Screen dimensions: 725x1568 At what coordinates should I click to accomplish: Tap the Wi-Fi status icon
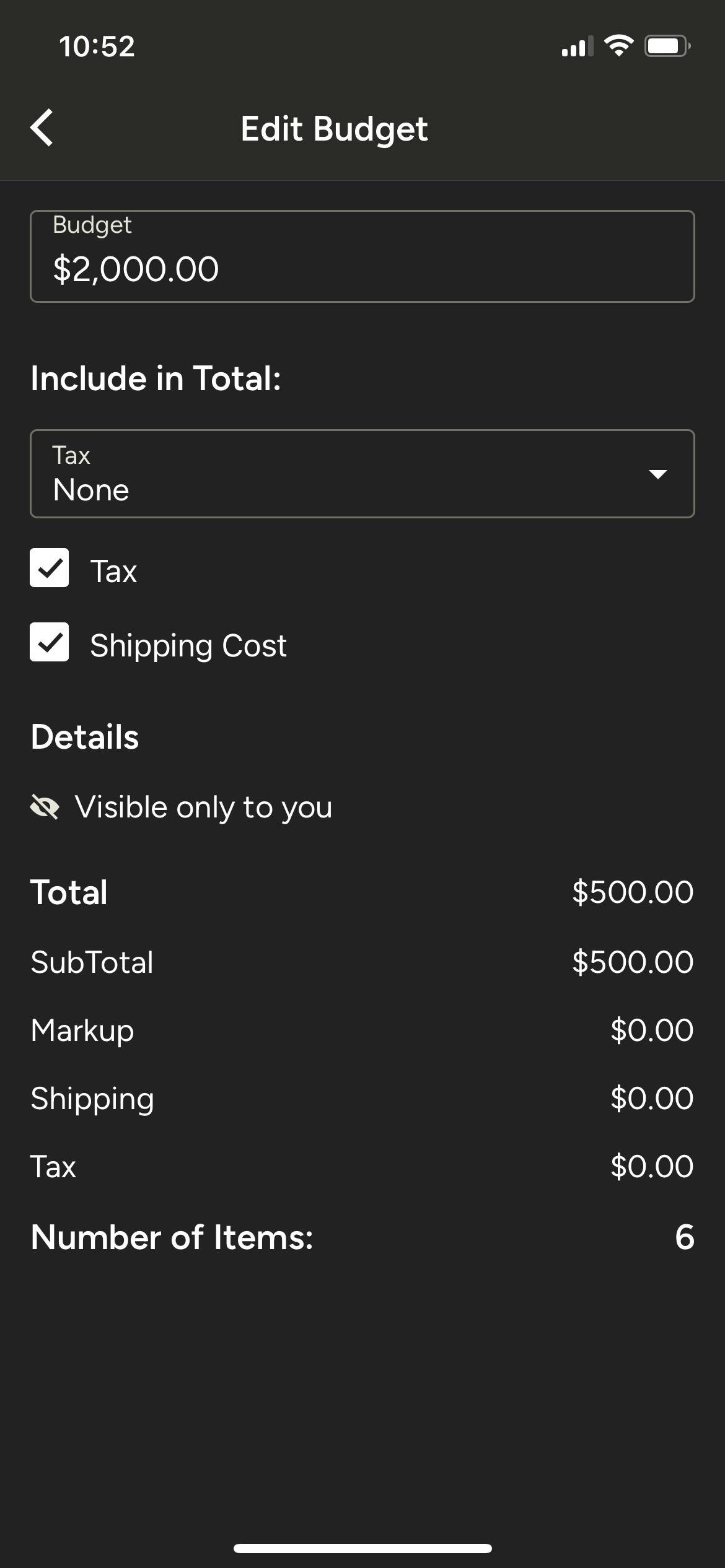(x=618, y=46)
